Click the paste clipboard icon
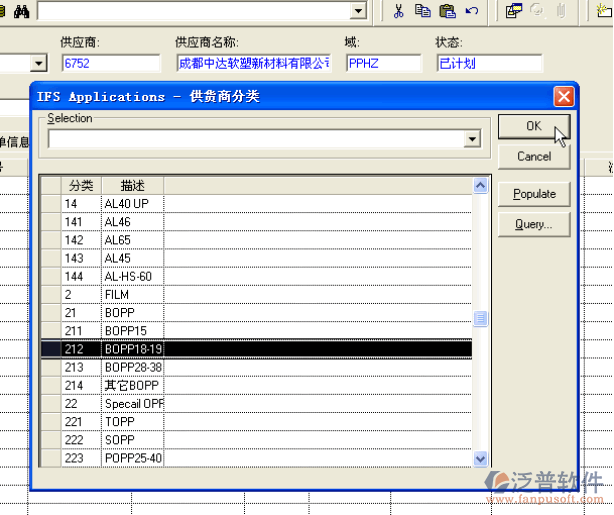 coord(447,11)
